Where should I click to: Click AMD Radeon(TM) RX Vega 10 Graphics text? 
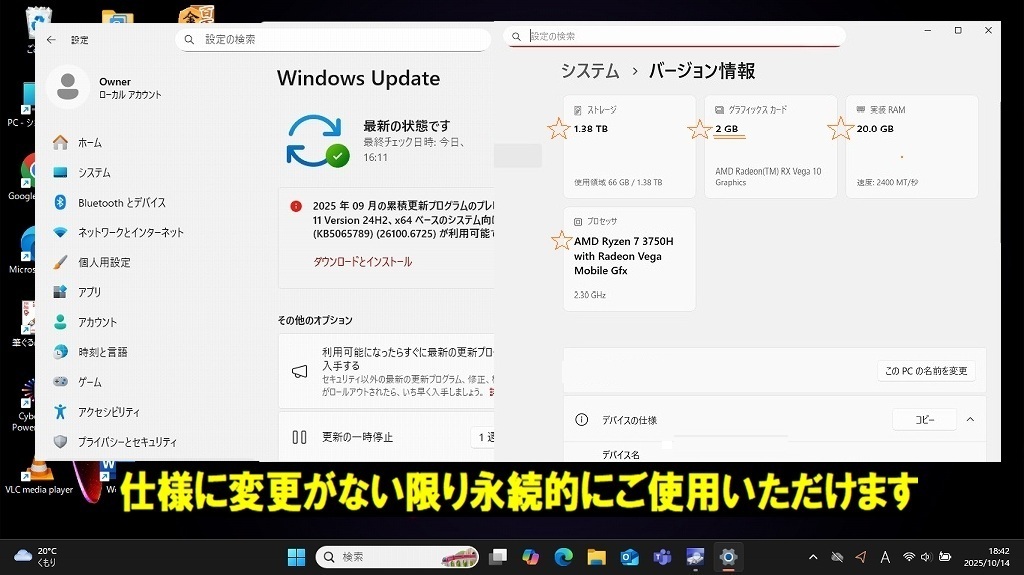(x=768, y=176)
